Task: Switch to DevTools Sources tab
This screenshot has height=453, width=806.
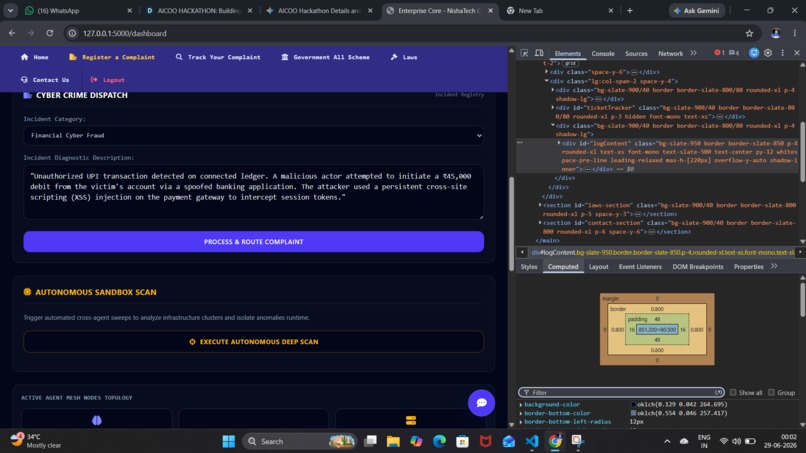Action: (636, 53)
